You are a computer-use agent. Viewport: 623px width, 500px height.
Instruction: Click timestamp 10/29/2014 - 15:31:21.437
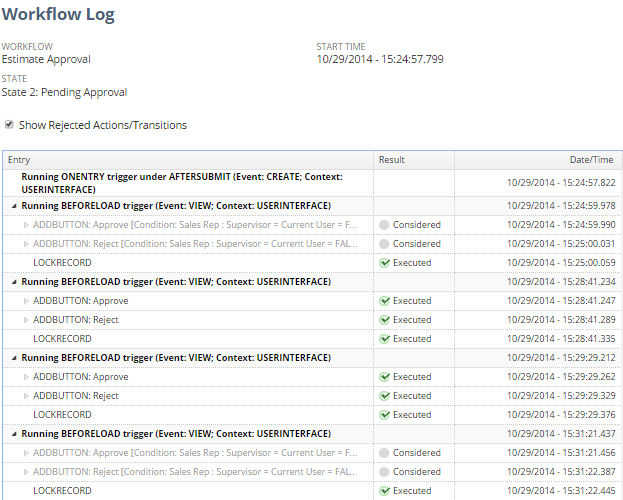pos(561,434)
